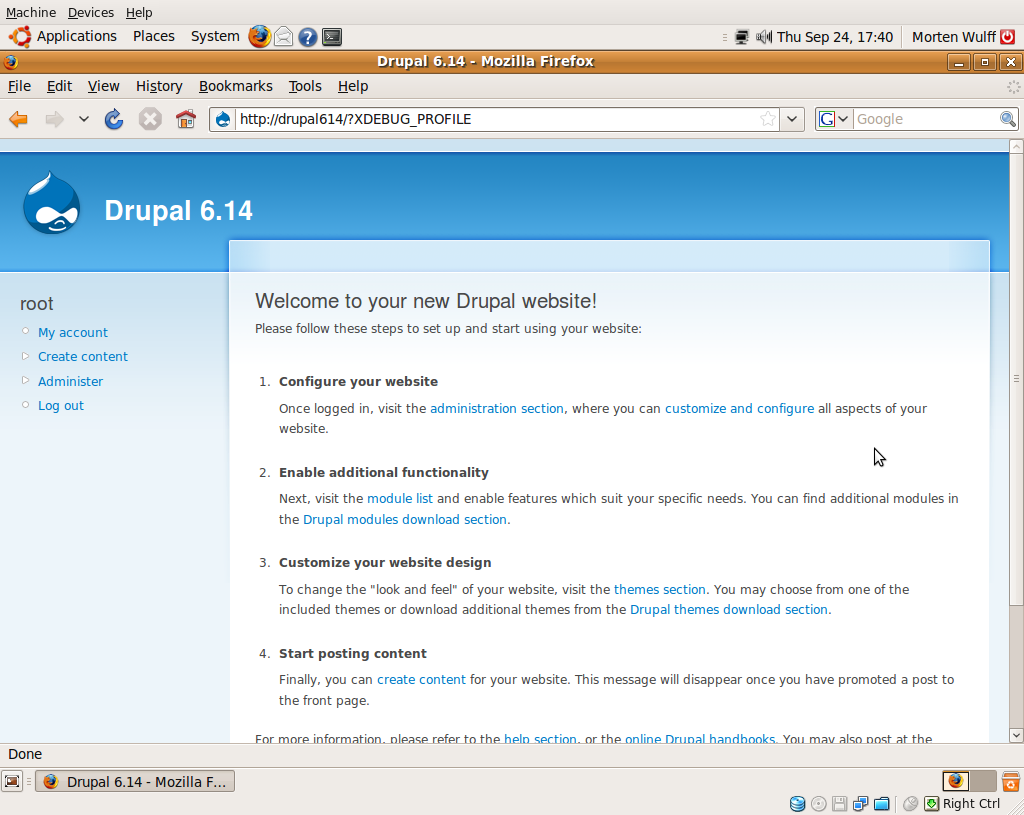The image size is (1024, 815).
Task: Click the Show Desktop button in bottom panel
Action: [x=12, y=781]
